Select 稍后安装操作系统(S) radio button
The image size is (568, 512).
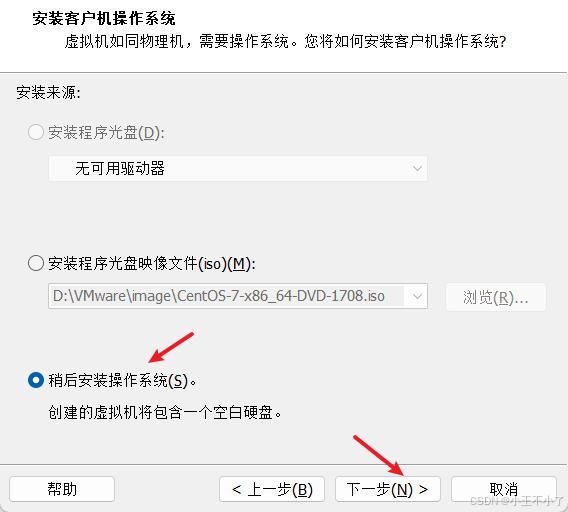(36, 380)
